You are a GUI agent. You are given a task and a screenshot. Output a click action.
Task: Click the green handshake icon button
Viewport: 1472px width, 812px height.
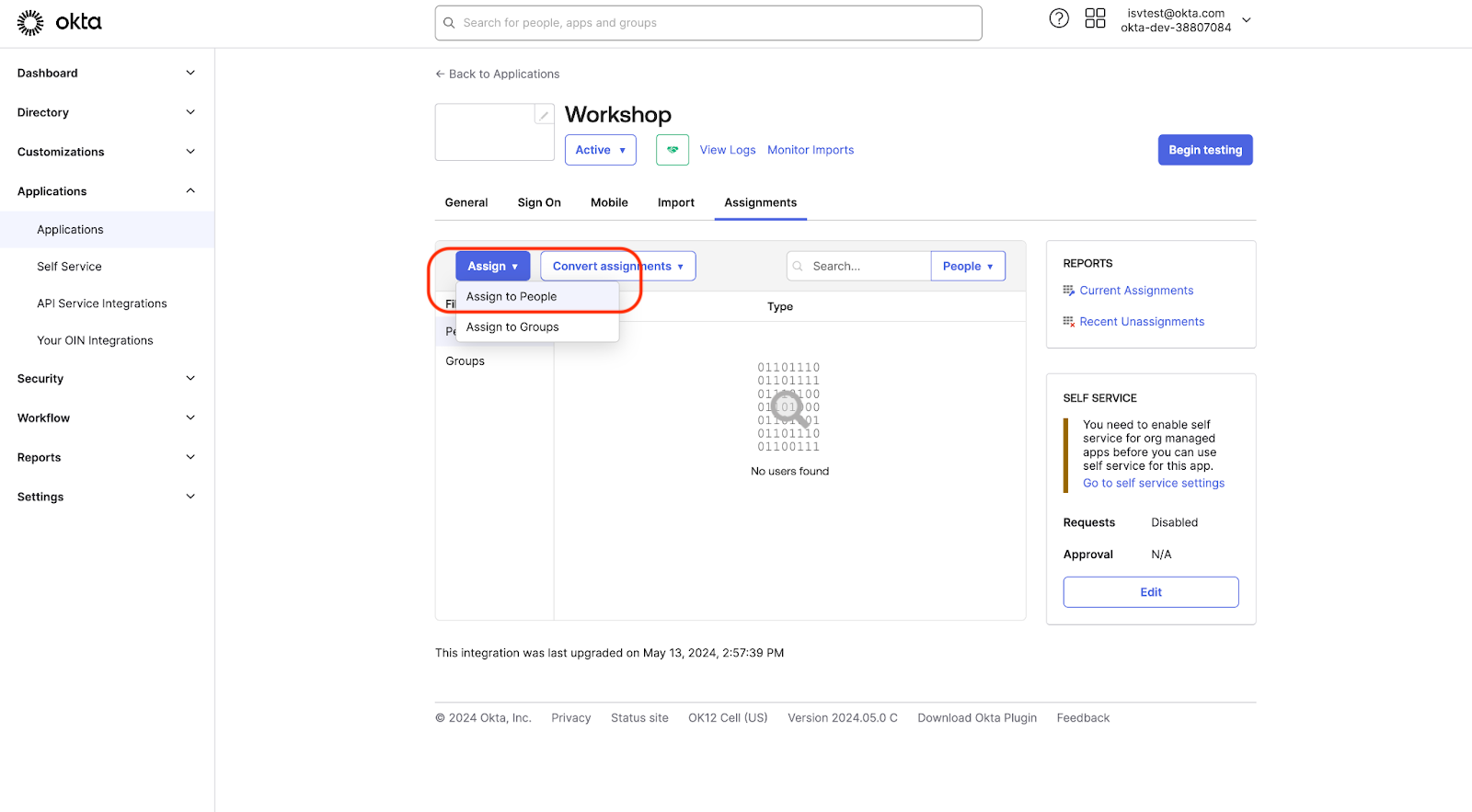(673, 150)
